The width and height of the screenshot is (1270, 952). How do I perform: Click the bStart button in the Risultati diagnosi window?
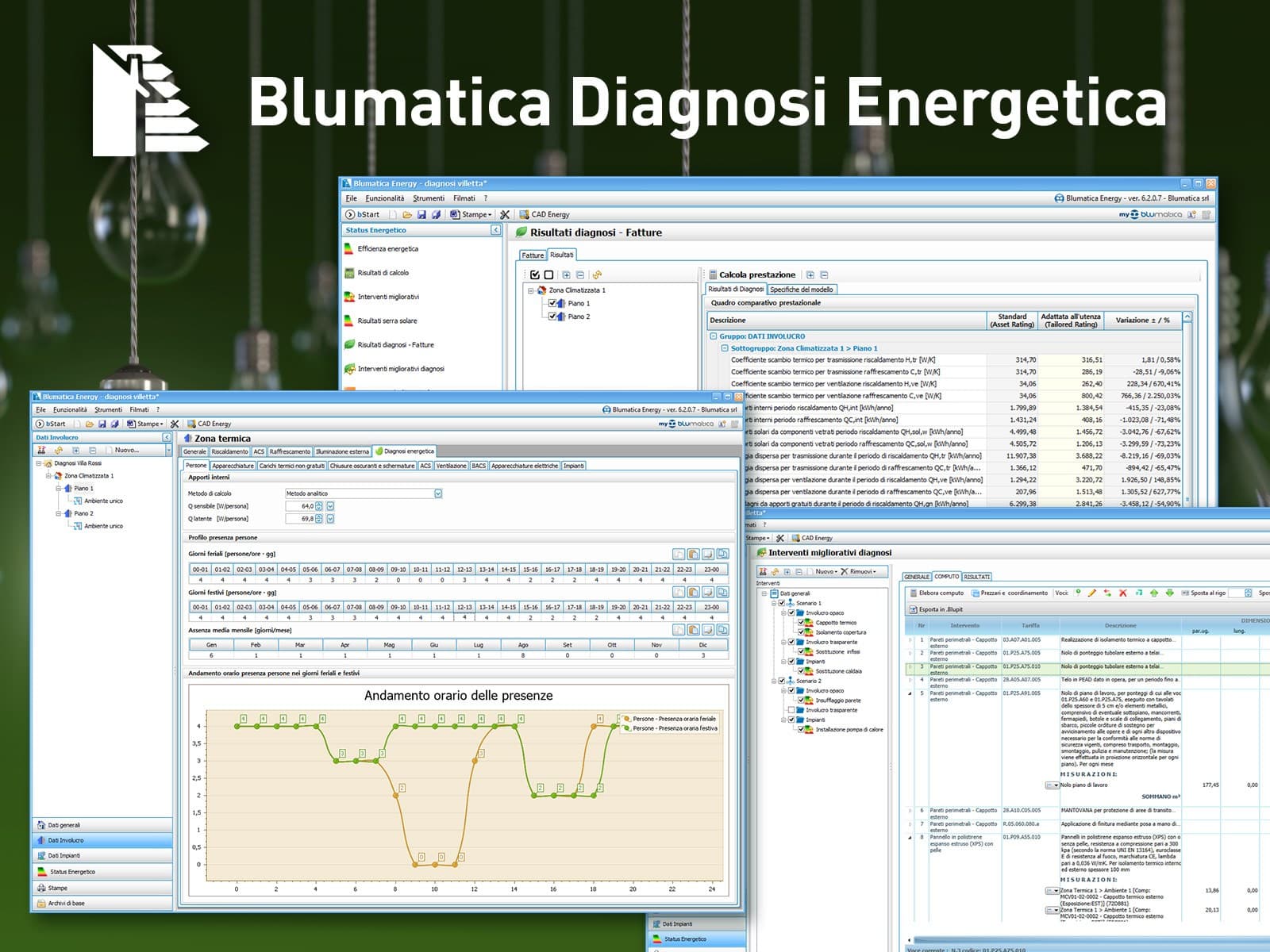click(x=364, y=214)
